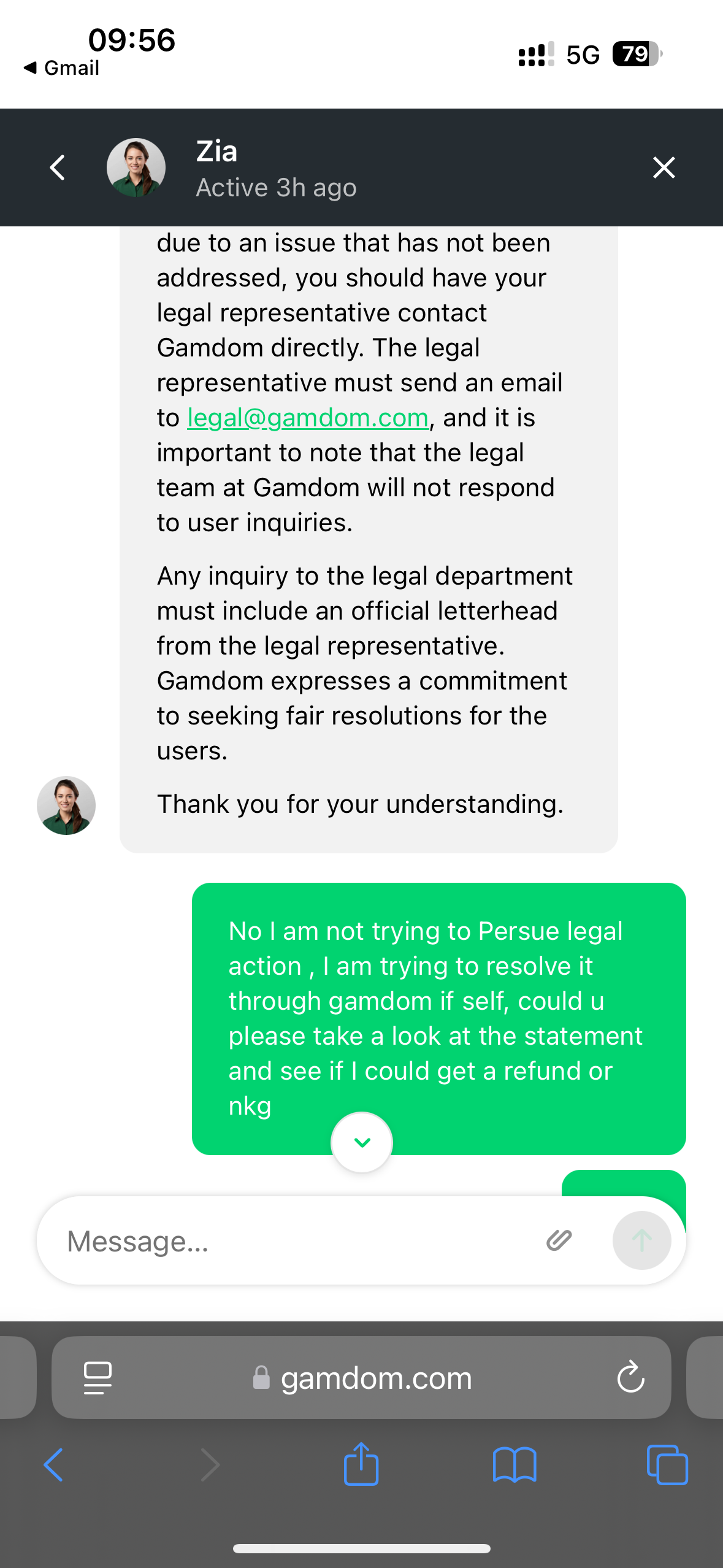The width and height of the screenshot is (723, 1568).
Task: Return to Gmail app via back link
Action: click(x=61, y=67)
